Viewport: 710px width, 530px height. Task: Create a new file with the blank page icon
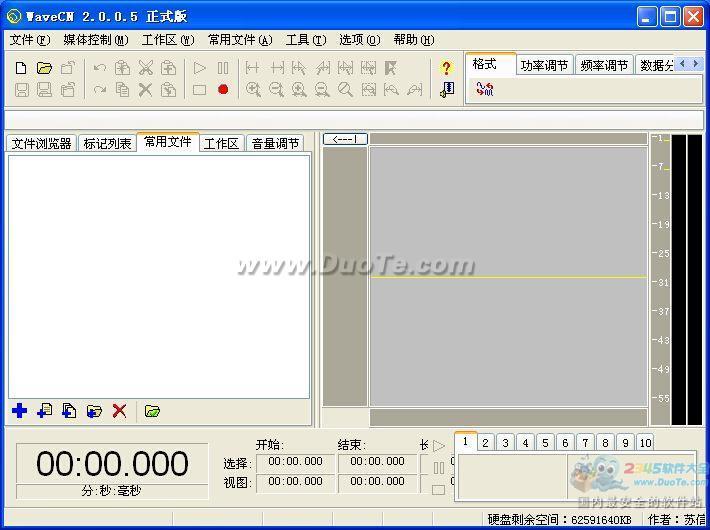click(x=21, y=68)
